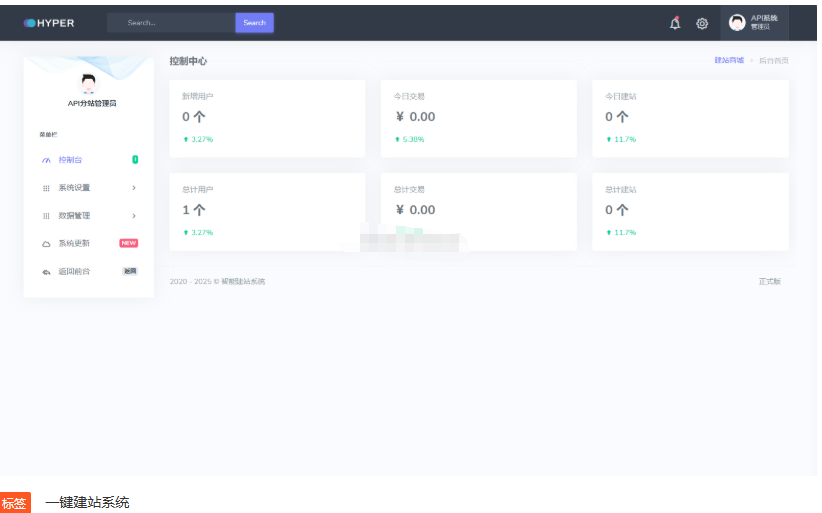This screenshot has height=513, width=822.
Task: Open 系统设置 menu item
Action: pos(89,188)
